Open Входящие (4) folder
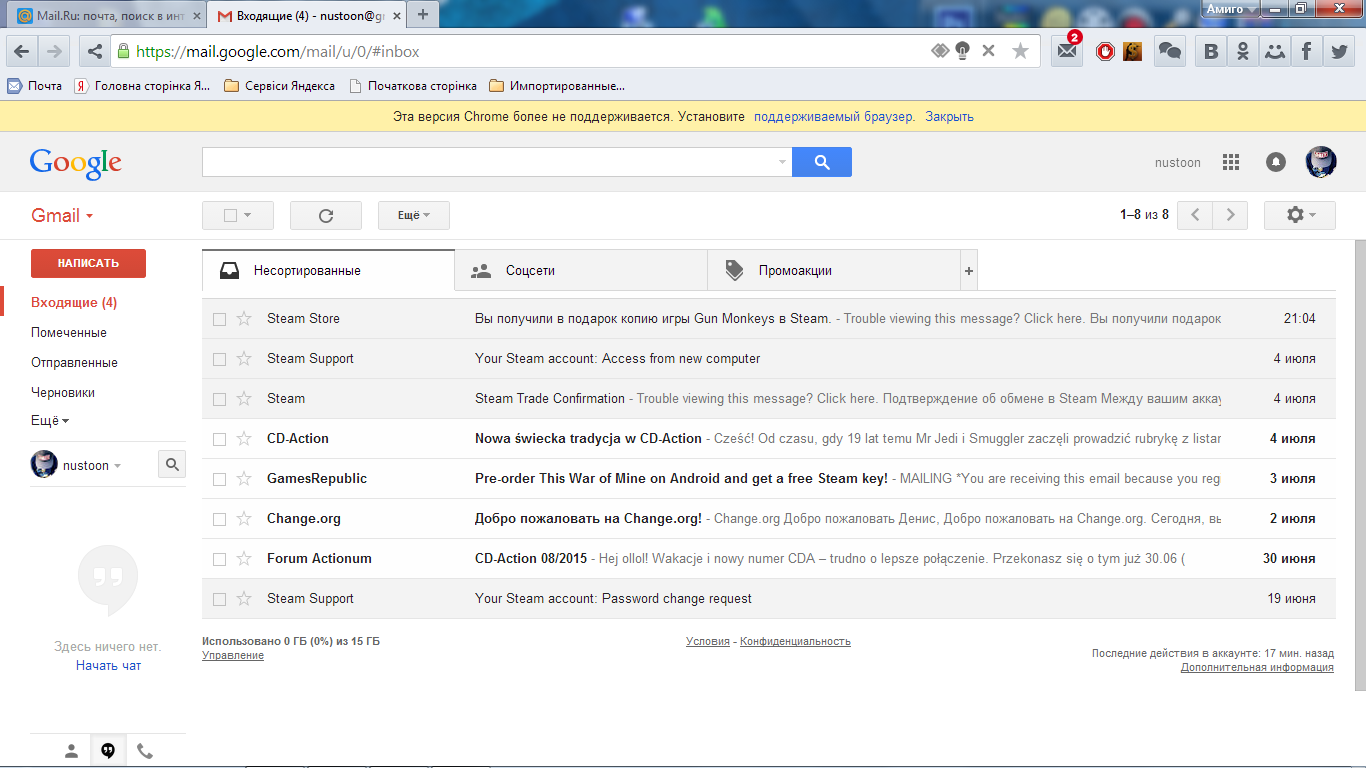The width and height of the screenshot is (1366, 768). 74,302
